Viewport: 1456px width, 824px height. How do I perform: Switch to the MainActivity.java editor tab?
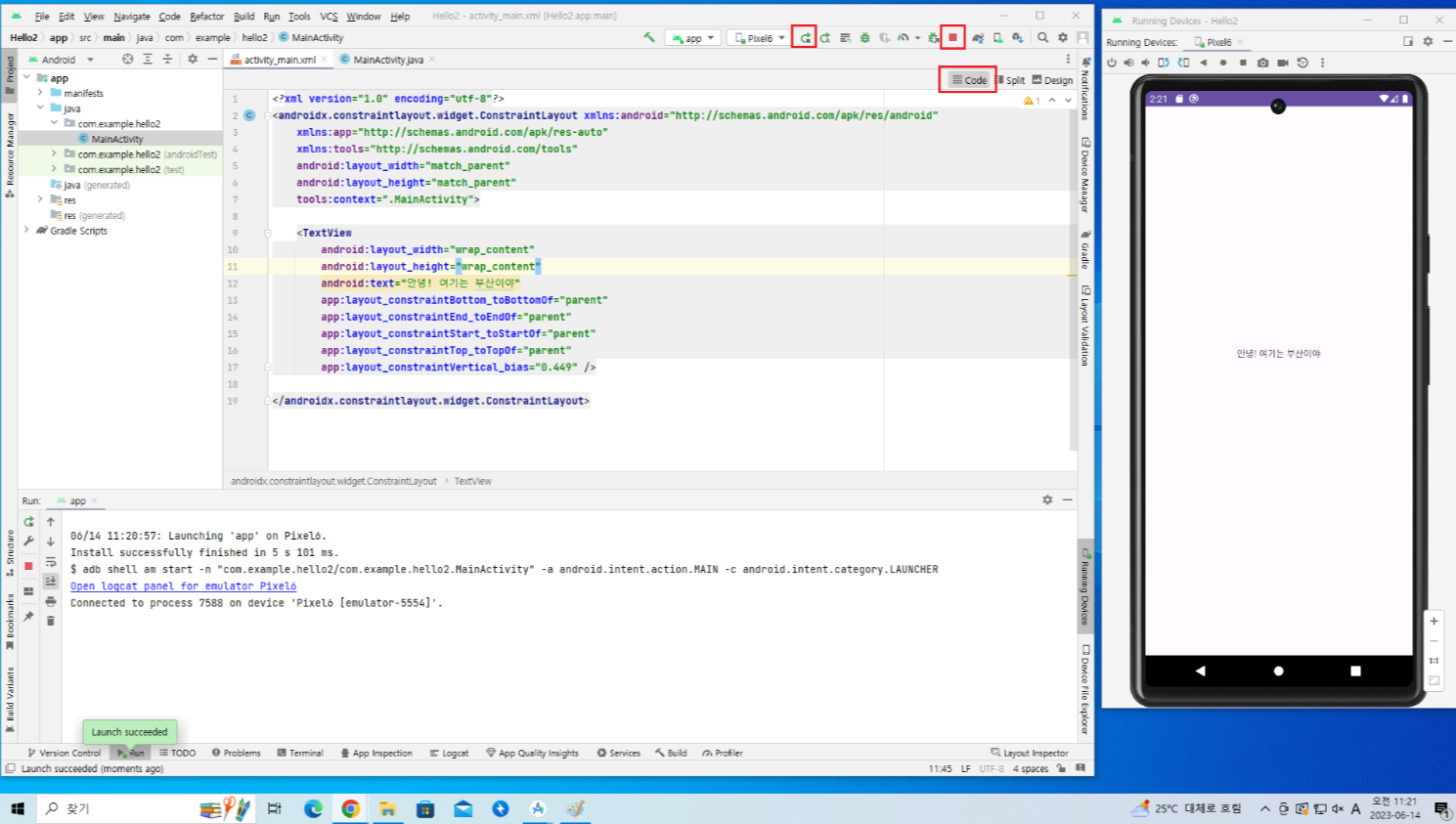(x=387, y=60)
